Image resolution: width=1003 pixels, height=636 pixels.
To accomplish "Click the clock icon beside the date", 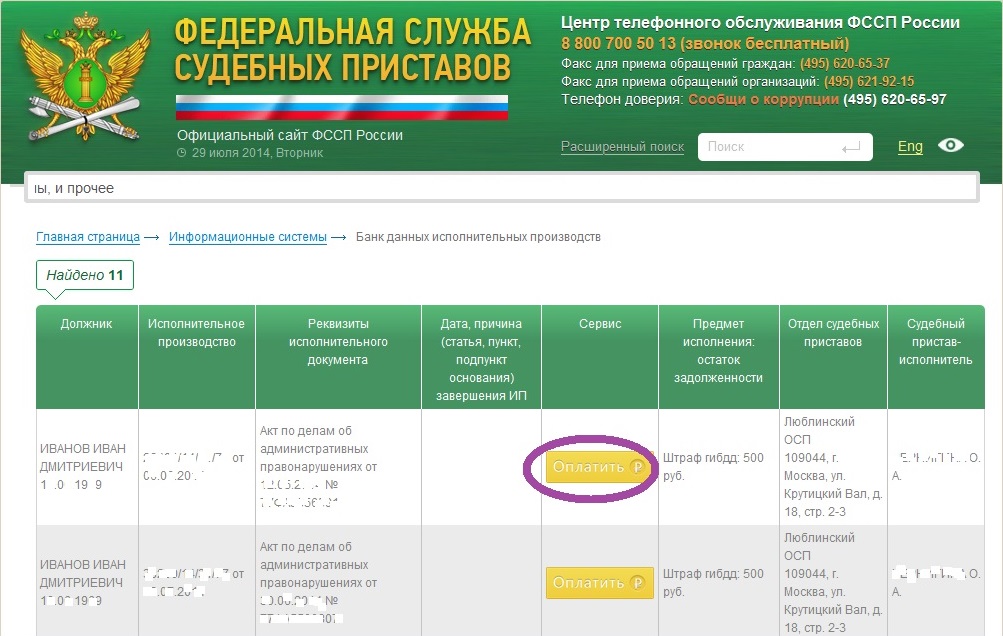I will pos(182,153).
